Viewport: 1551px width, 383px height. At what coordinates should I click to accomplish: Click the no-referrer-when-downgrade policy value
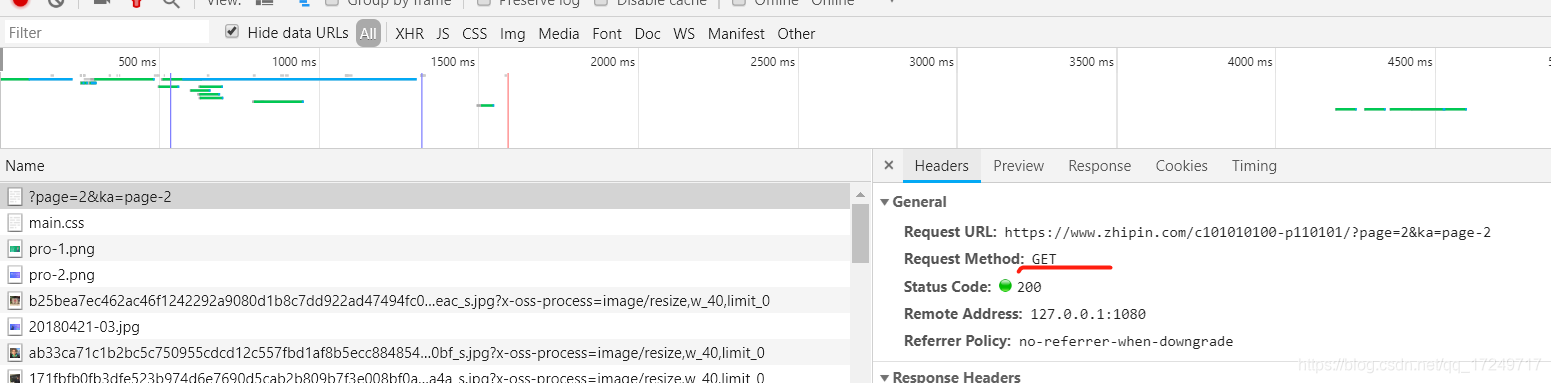[x=1126, y=341]
